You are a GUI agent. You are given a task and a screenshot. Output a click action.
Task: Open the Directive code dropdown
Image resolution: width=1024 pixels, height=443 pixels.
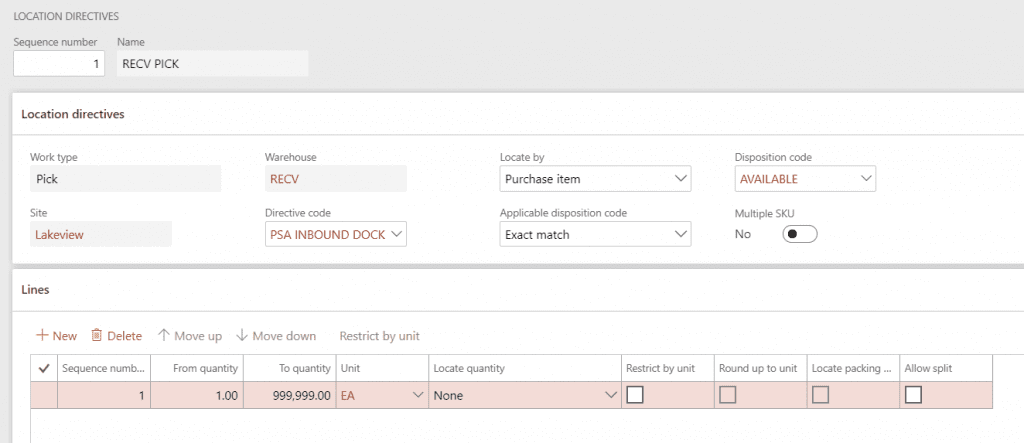coord(396,234)
